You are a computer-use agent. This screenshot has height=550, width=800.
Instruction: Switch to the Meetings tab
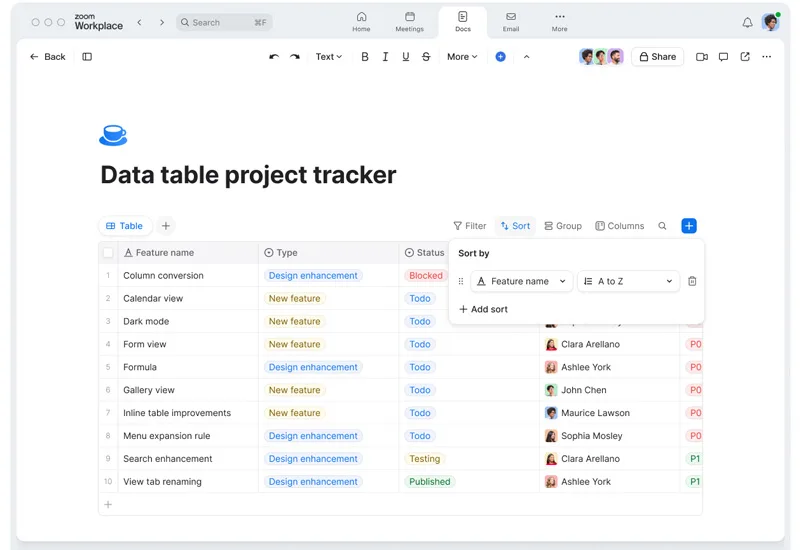click(409, 22)
